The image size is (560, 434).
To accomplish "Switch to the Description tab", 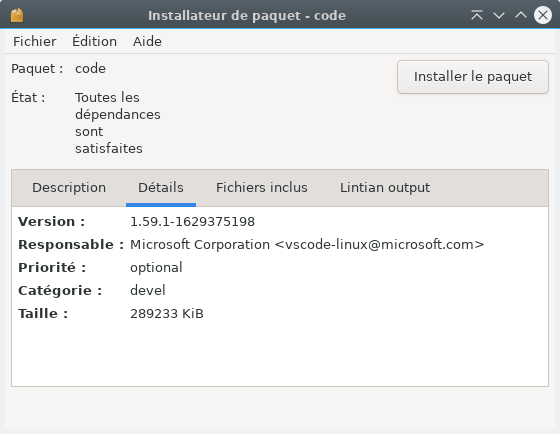I will click(69, 188).
